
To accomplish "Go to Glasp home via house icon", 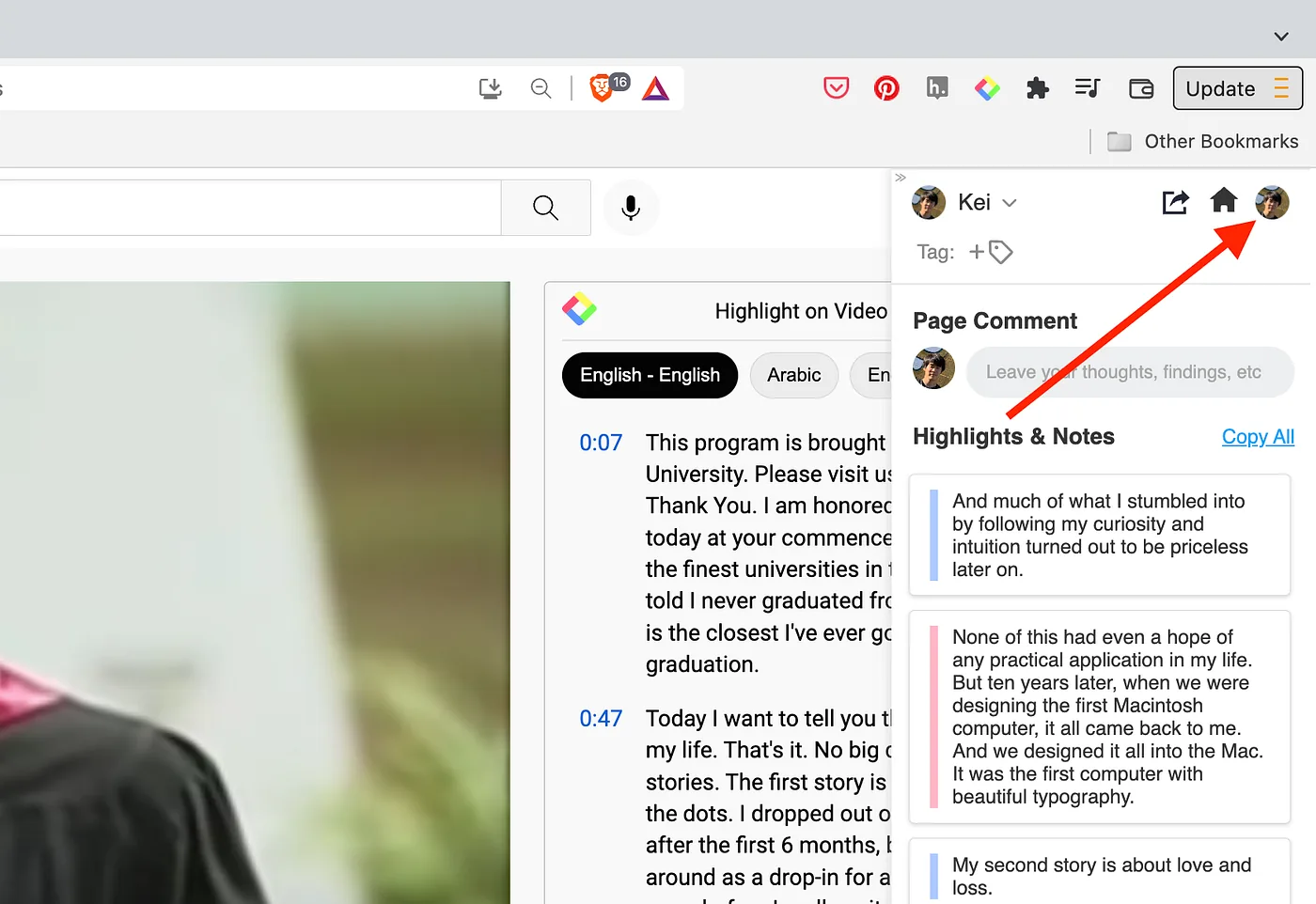I will [1223, 201].
